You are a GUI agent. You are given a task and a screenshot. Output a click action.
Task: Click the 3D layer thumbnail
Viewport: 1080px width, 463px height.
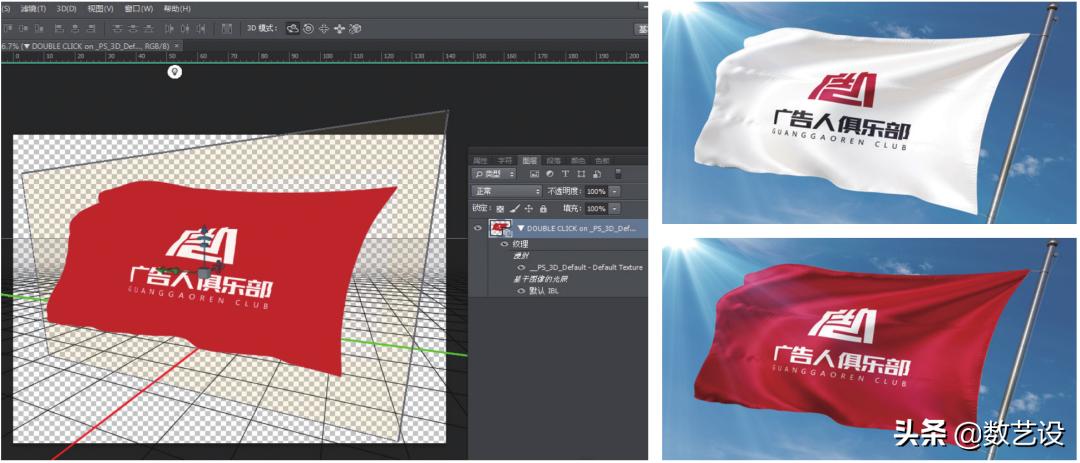(499, 228)
